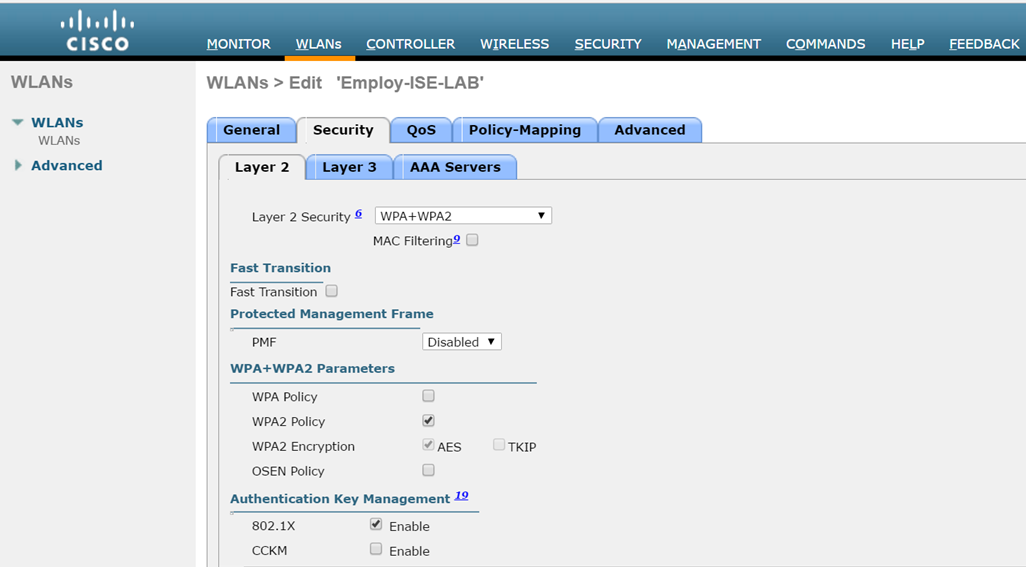Click the 'WPA+WPA2 Parameters' section heading
Image resolution: width=1026 pixels, height=567 pixels.
[x=313, y=369]
